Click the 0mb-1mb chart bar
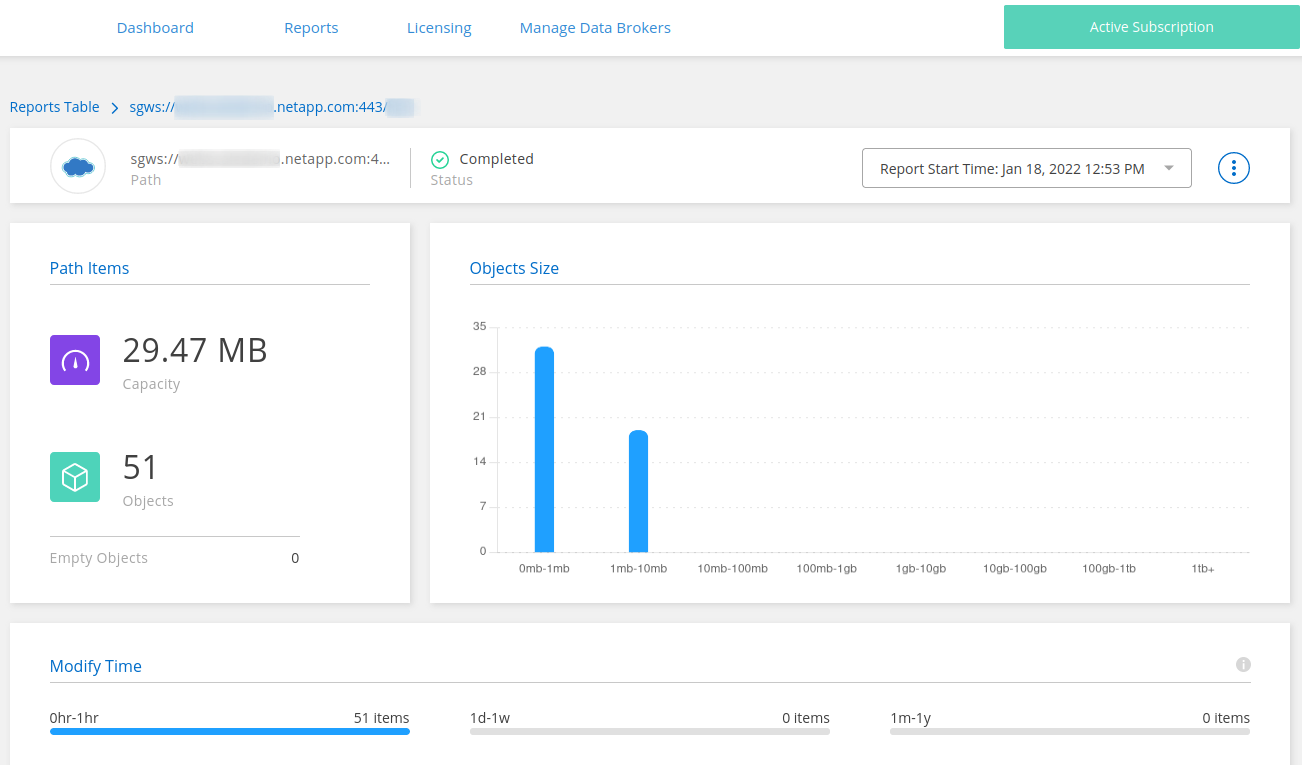 pyautogui.click(x=544, y=450)
